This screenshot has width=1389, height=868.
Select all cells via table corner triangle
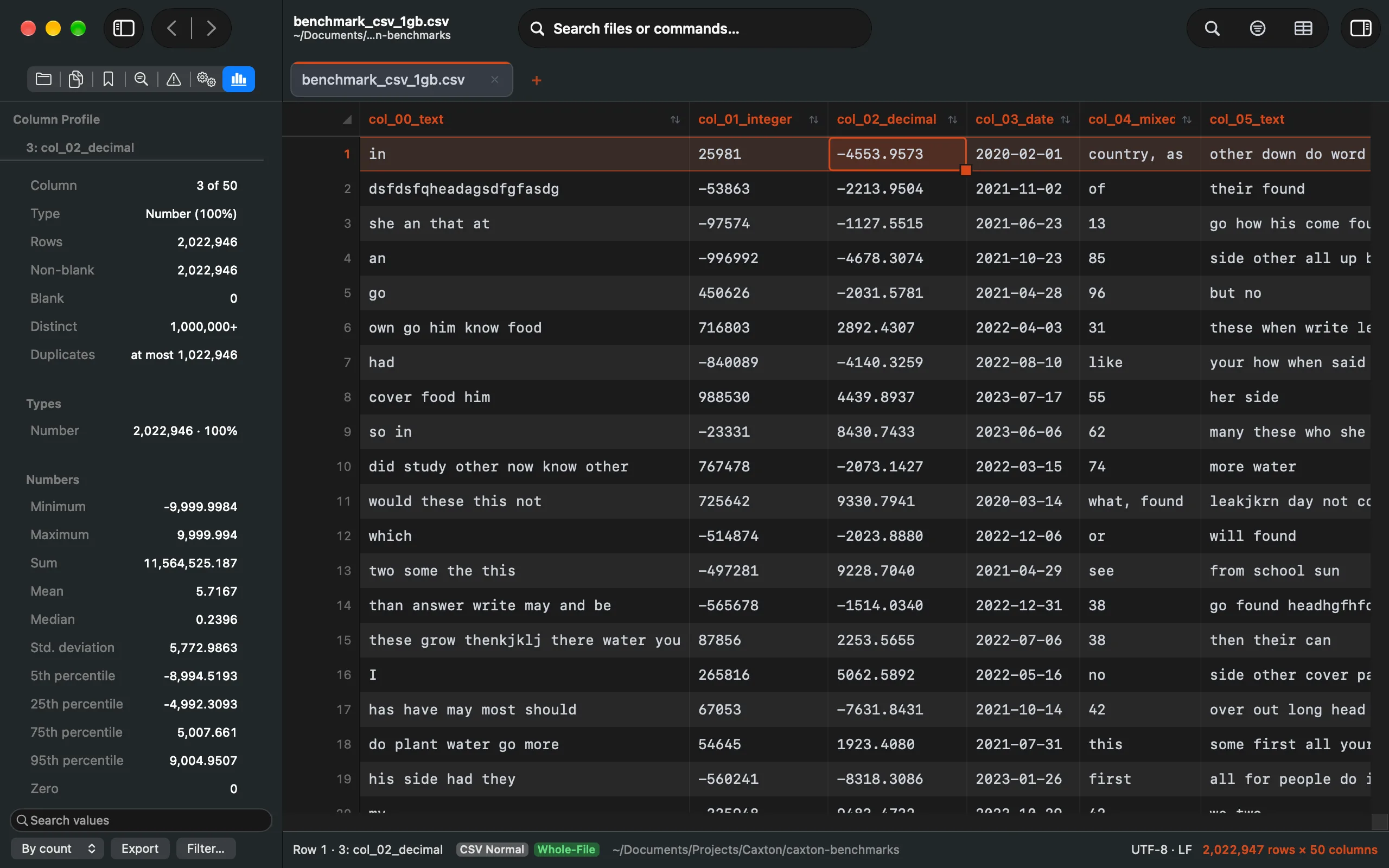pos(347,119)
